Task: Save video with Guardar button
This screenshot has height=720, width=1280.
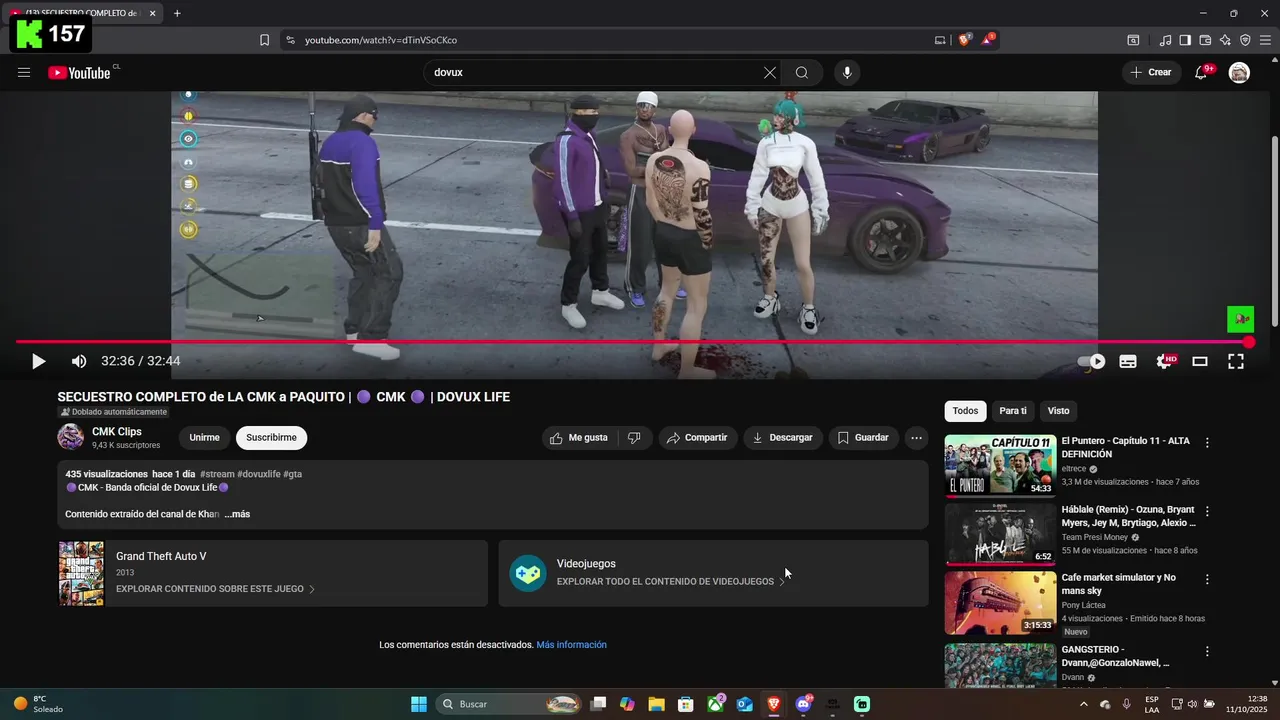Action: pos(863,437)
